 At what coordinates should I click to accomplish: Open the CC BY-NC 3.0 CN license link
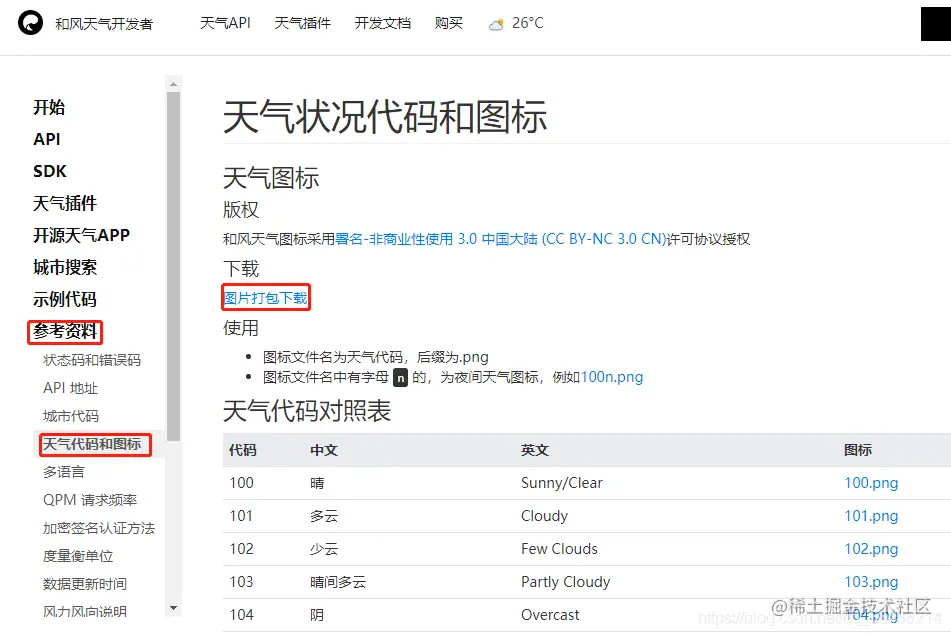click(x=501, y=239)
